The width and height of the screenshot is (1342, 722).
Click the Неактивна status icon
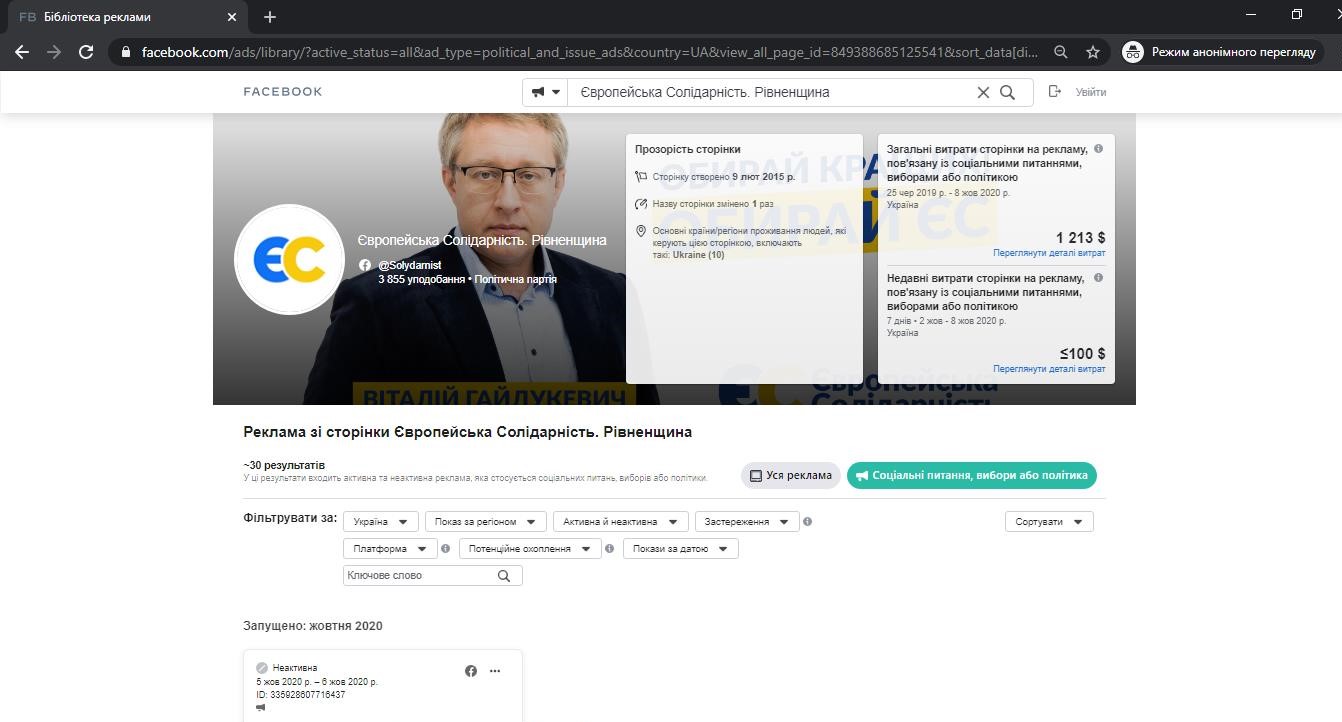[262, 668]
